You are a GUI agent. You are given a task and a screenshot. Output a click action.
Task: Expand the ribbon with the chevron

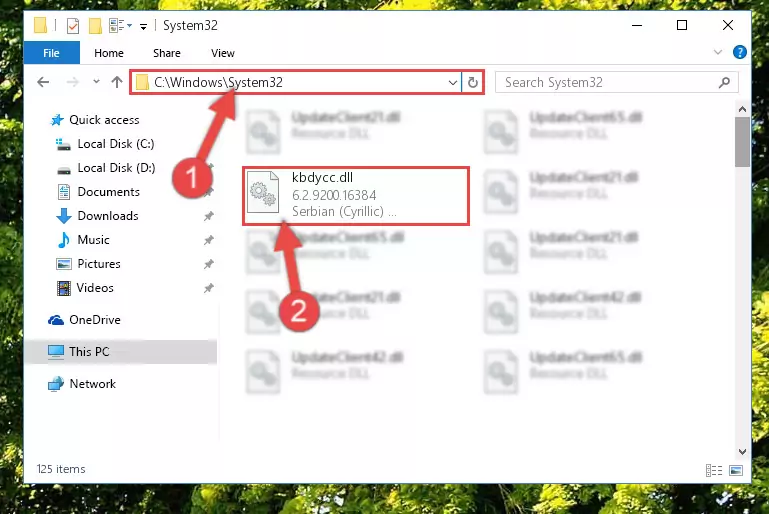click(x=718, y=52)
